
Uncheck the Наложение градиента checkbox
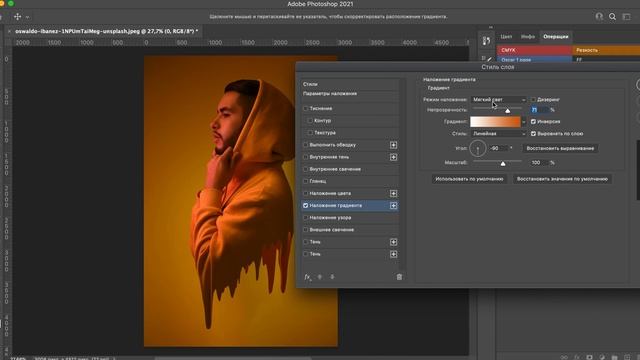[x=305, y=206]
